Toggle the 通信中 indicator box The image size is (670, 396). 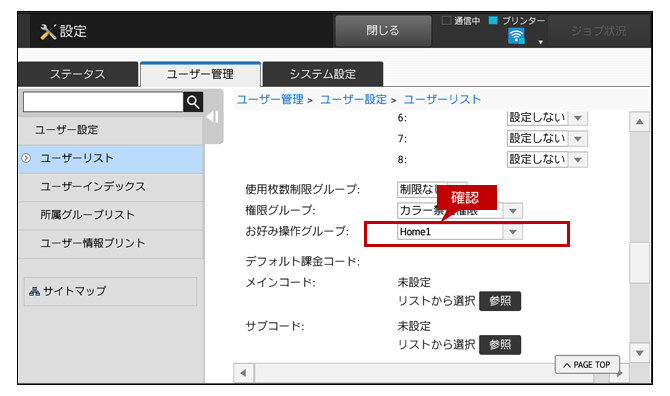click(x=446, y=21)
